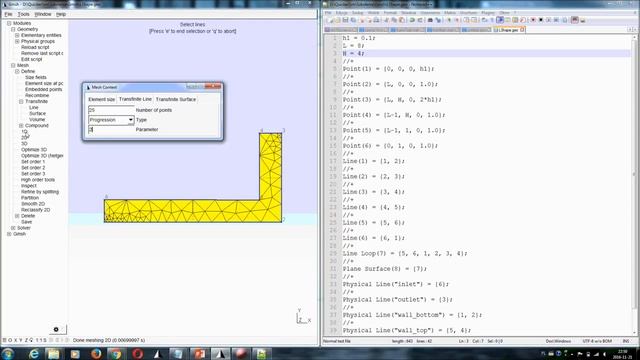Click Reload script in Geometry
Viewport: 640px width, 360px height.
point(35,47)
